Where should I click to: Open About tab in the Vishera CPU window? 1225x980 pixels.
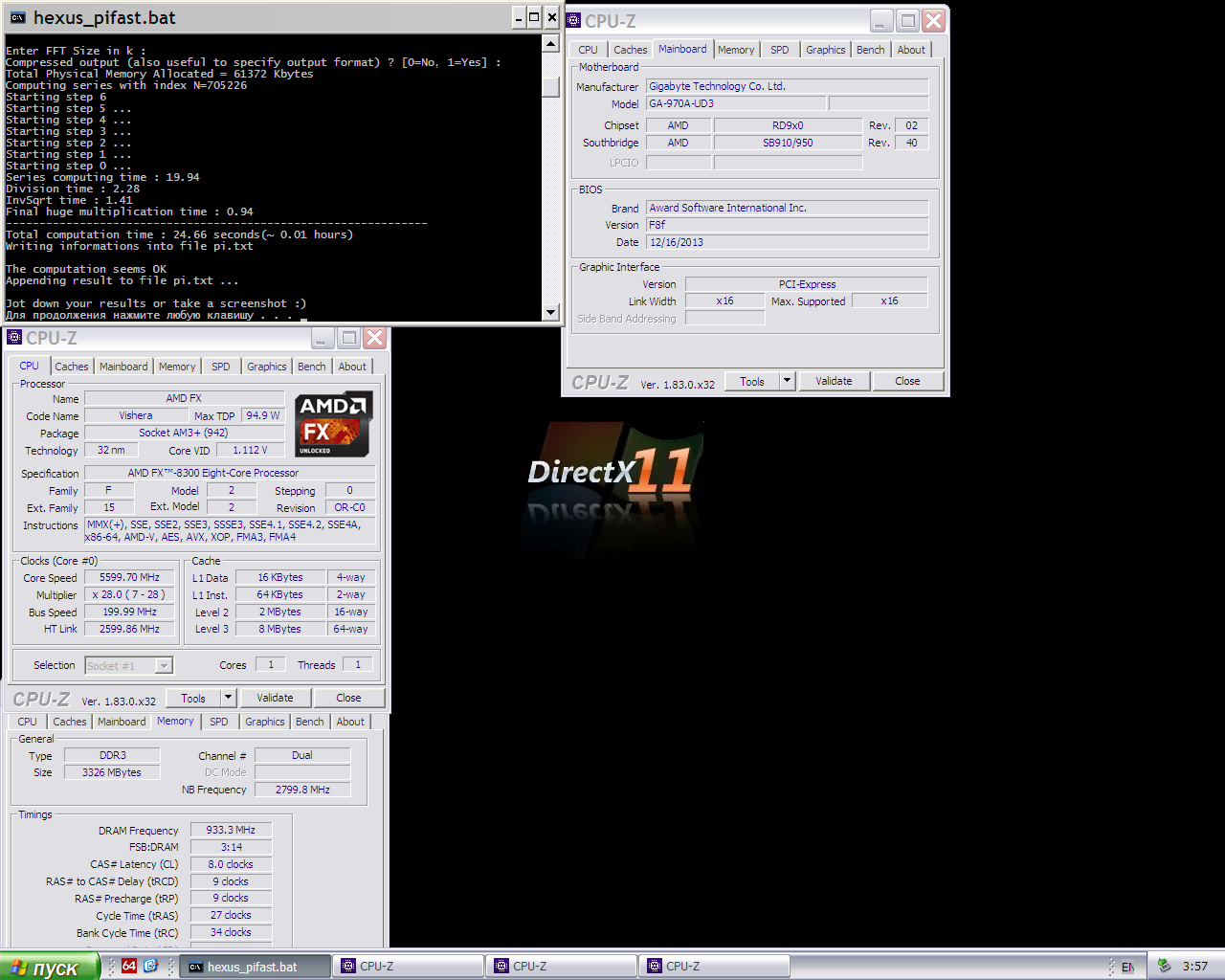tap(352, 367)
